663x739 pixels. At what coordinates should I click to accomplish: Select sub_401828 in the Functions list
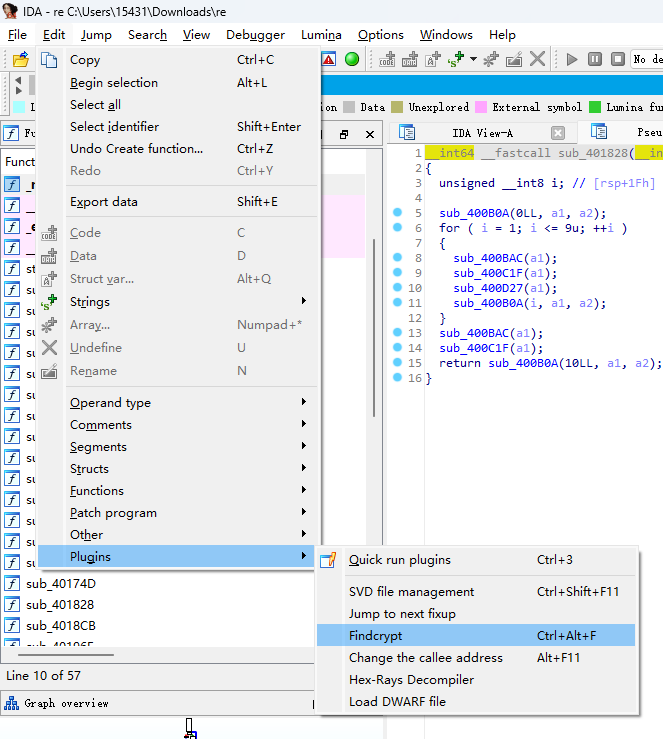60,605
